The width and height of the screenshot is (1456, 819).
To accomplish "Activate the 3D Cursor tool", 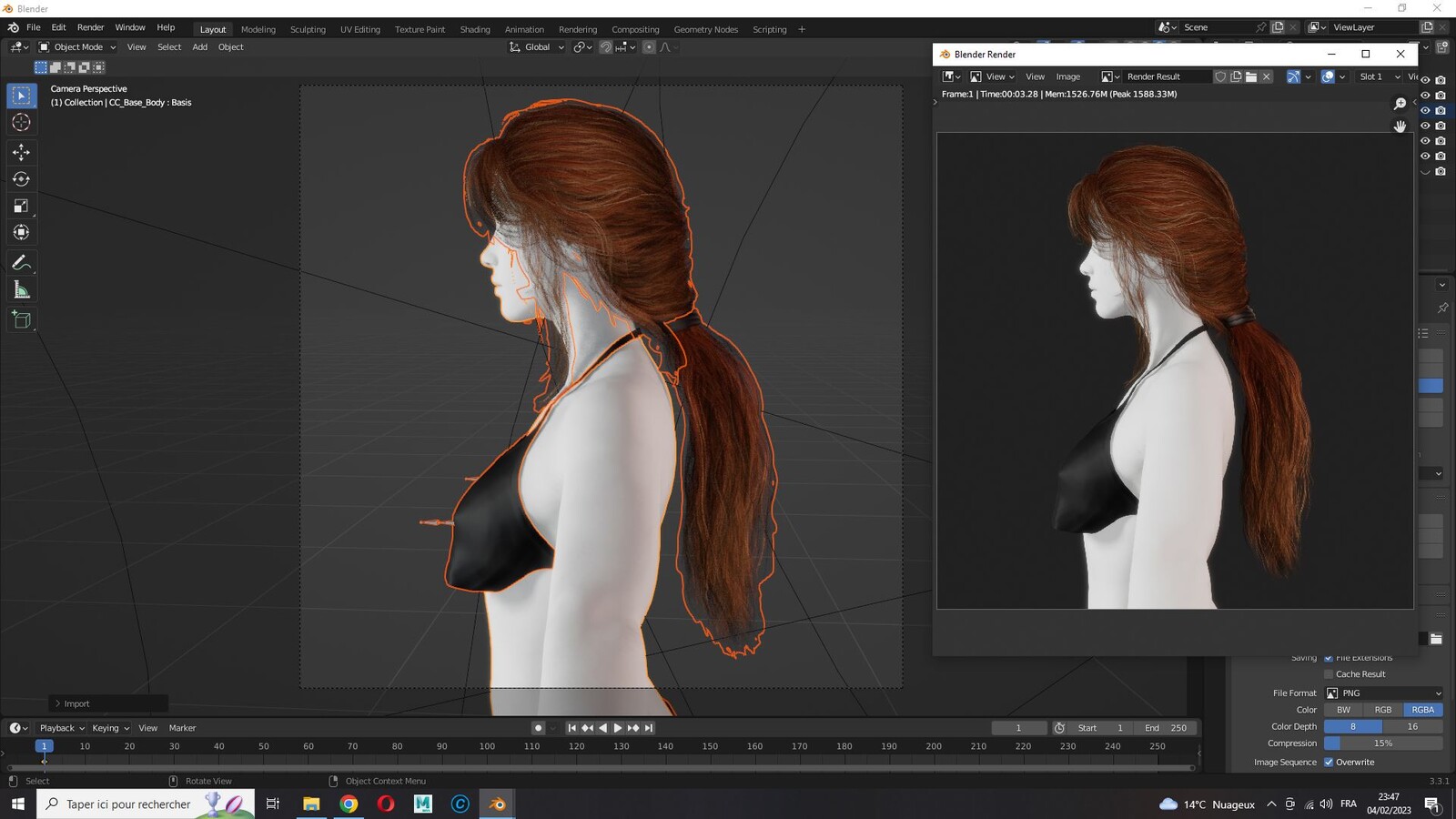I will click(21, 123).
